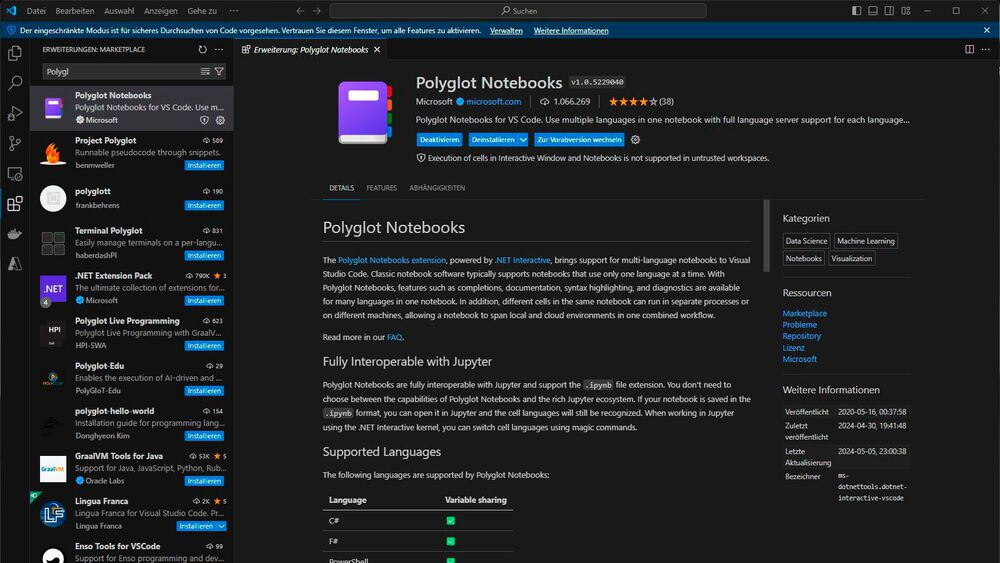Install the .NET Extension Pack
The width and height of the screenshot is (1000, 563).
204,301
